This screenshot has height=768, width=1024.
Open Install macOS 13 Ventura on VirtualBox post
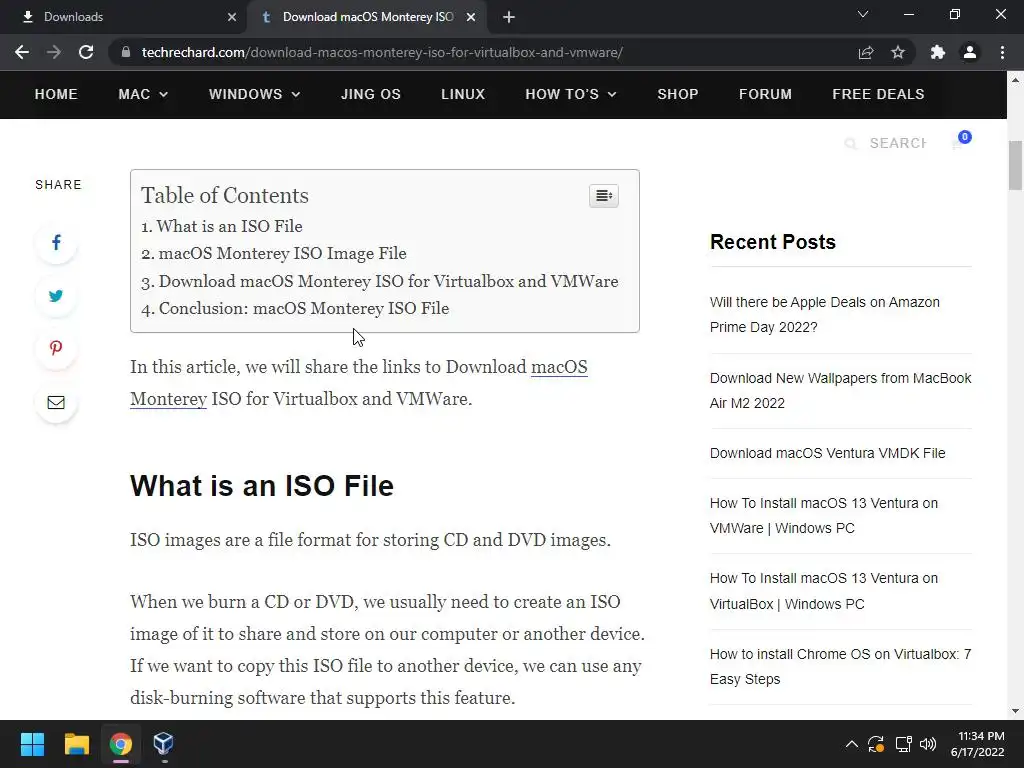pyautogui.click(x=824, y=591)
